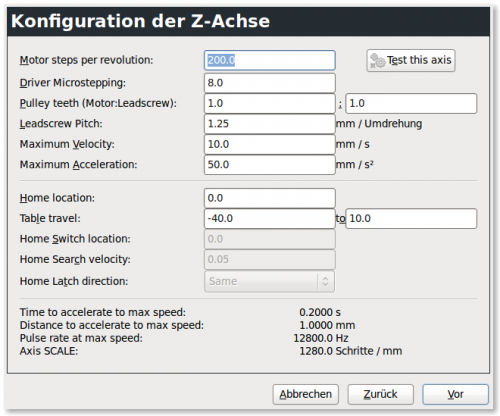This screenshot has width=500, height=416.
Task: Click the motor pulley teeth field
Action: coord(270,103)
